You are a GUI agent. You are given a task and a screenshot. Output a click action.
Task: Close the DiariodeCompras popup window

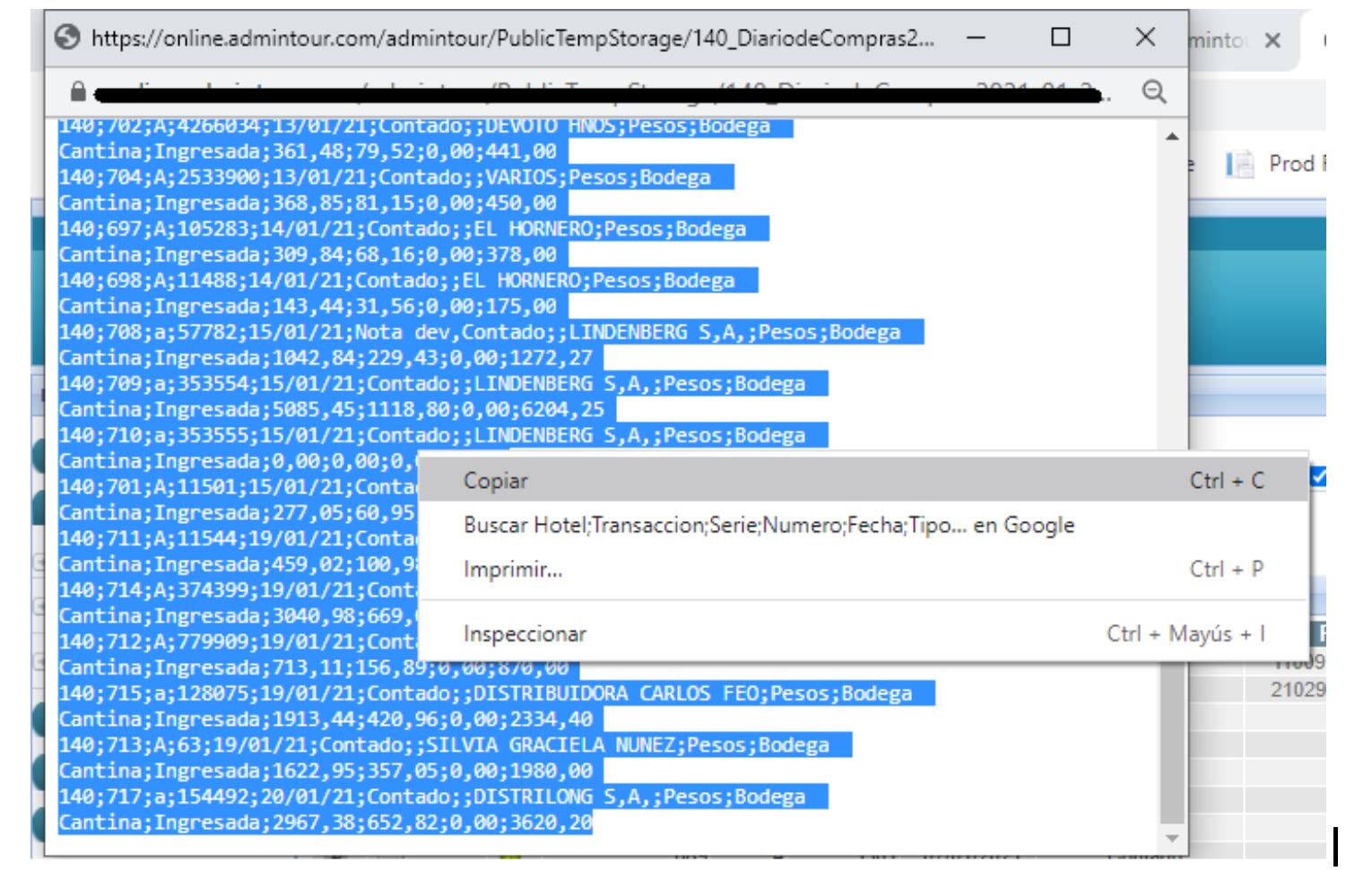(x=1144, y=38)
